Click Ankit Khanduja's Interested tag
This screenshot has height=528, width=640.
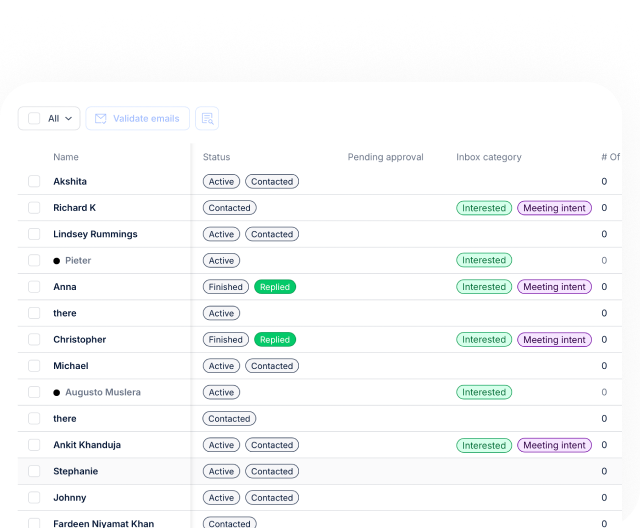484,445
